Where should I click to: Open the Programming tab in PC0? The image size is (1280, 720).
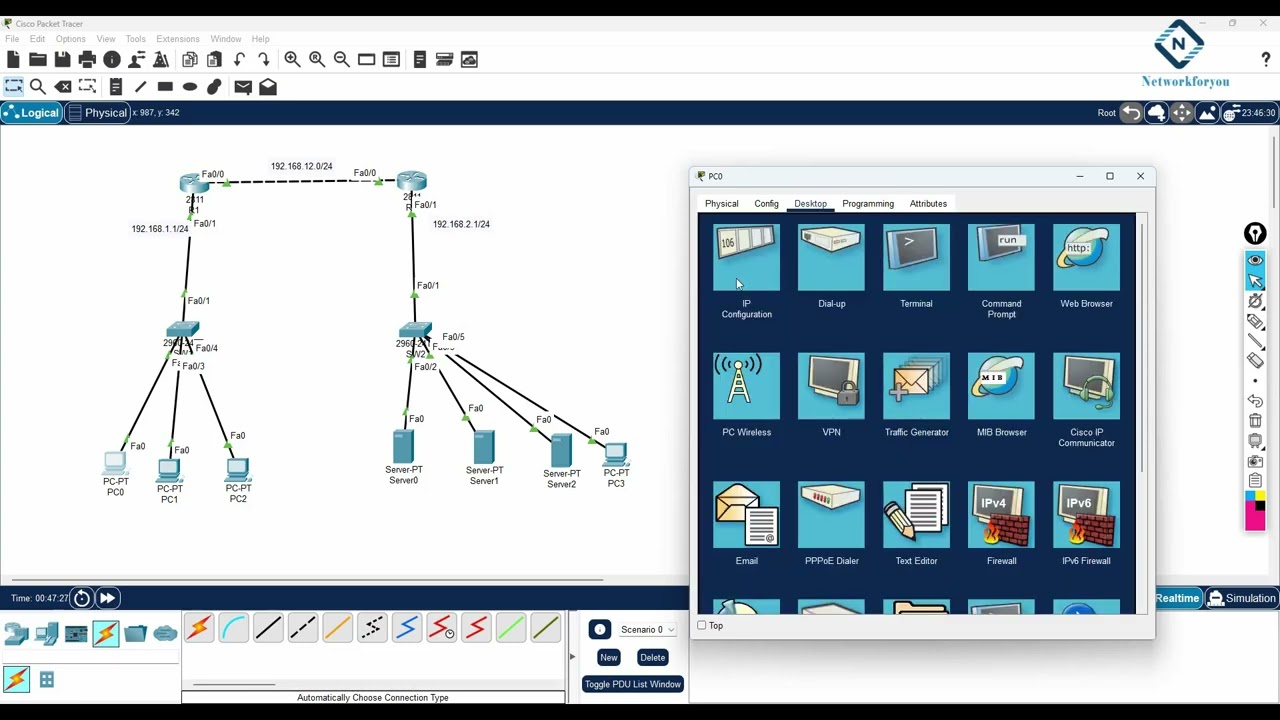[x=868, y=204]
